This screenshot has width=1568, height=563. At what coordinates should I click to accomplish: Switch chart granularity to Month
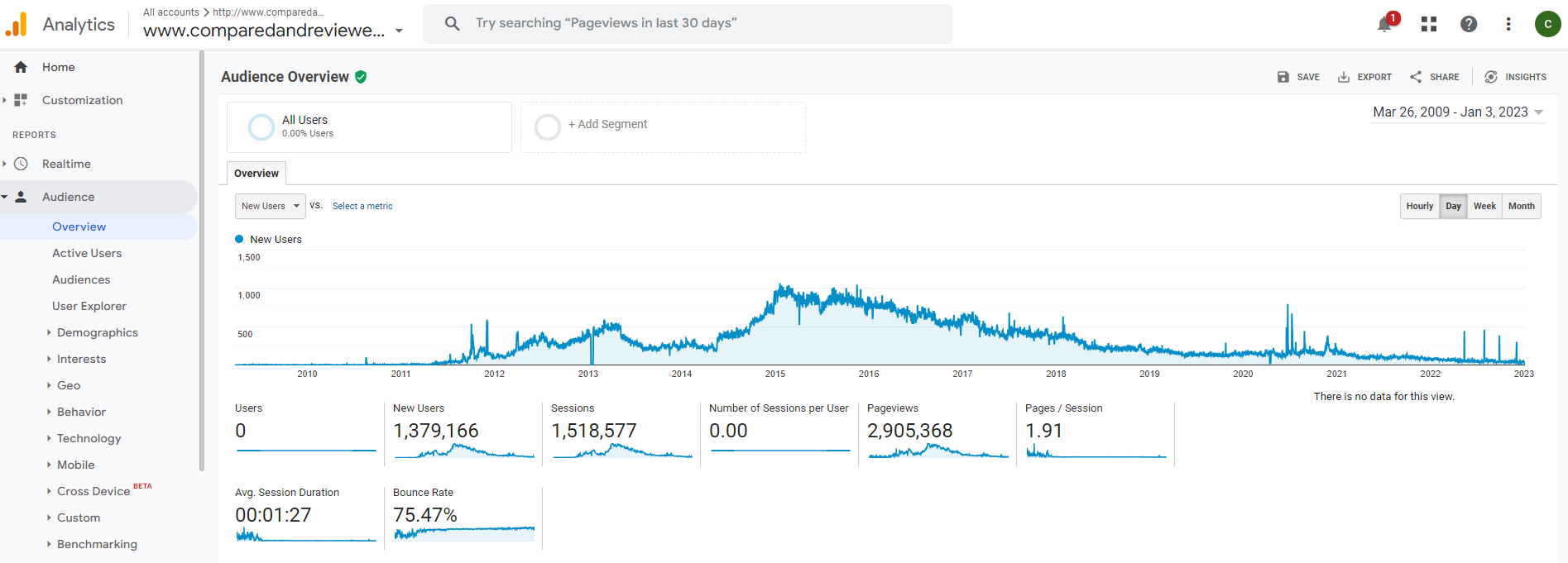pyautogui.click(x=1521, y=206)
